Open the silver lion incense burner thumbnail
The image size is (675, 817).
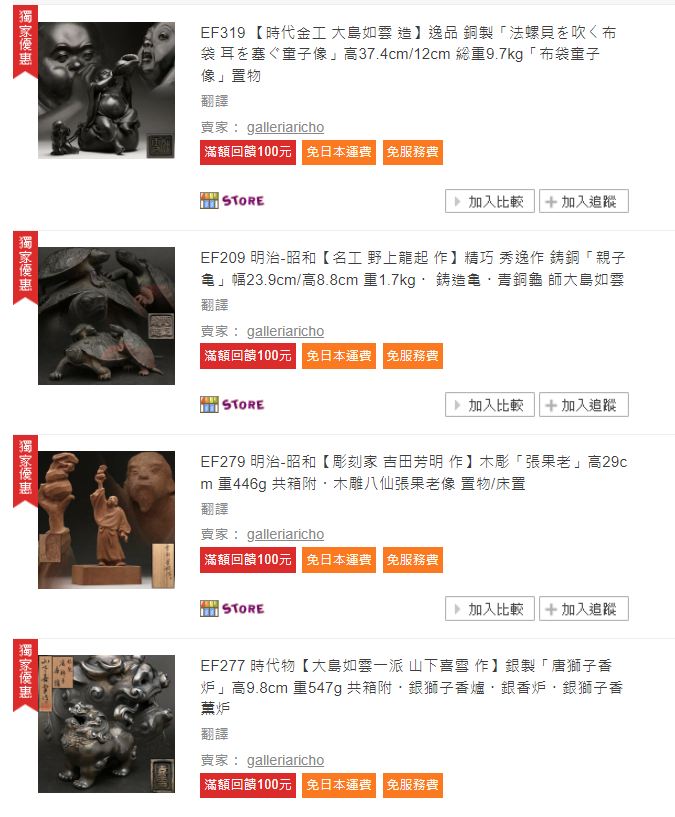point(106,724)
